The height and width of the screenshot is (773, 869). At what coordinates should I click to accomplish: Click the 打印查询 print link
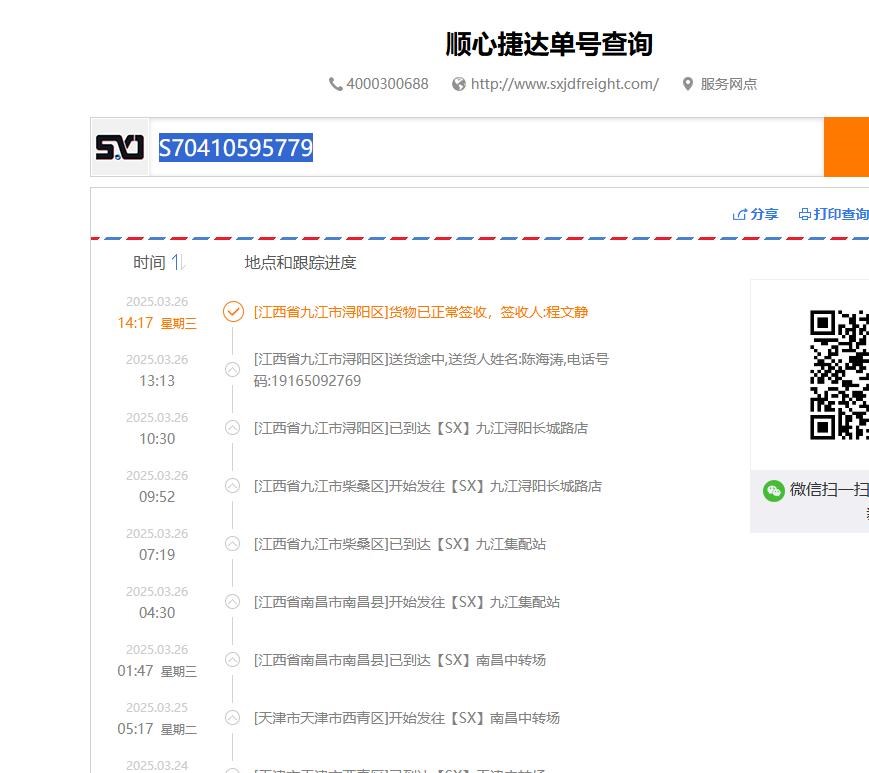pos(841,214)
